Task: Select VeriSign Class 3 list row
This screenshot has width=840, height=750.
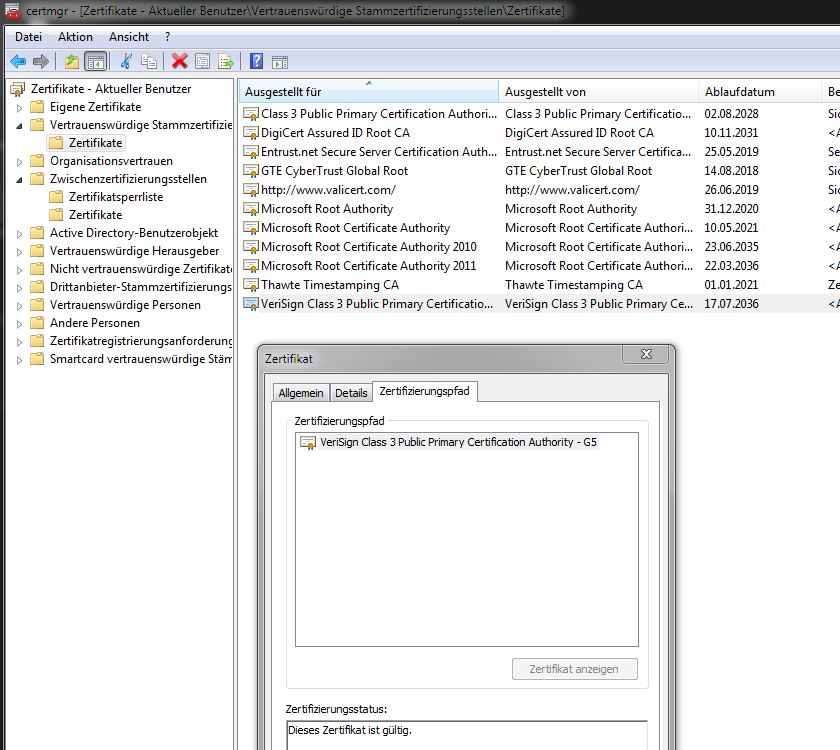Action: [539, 304]
